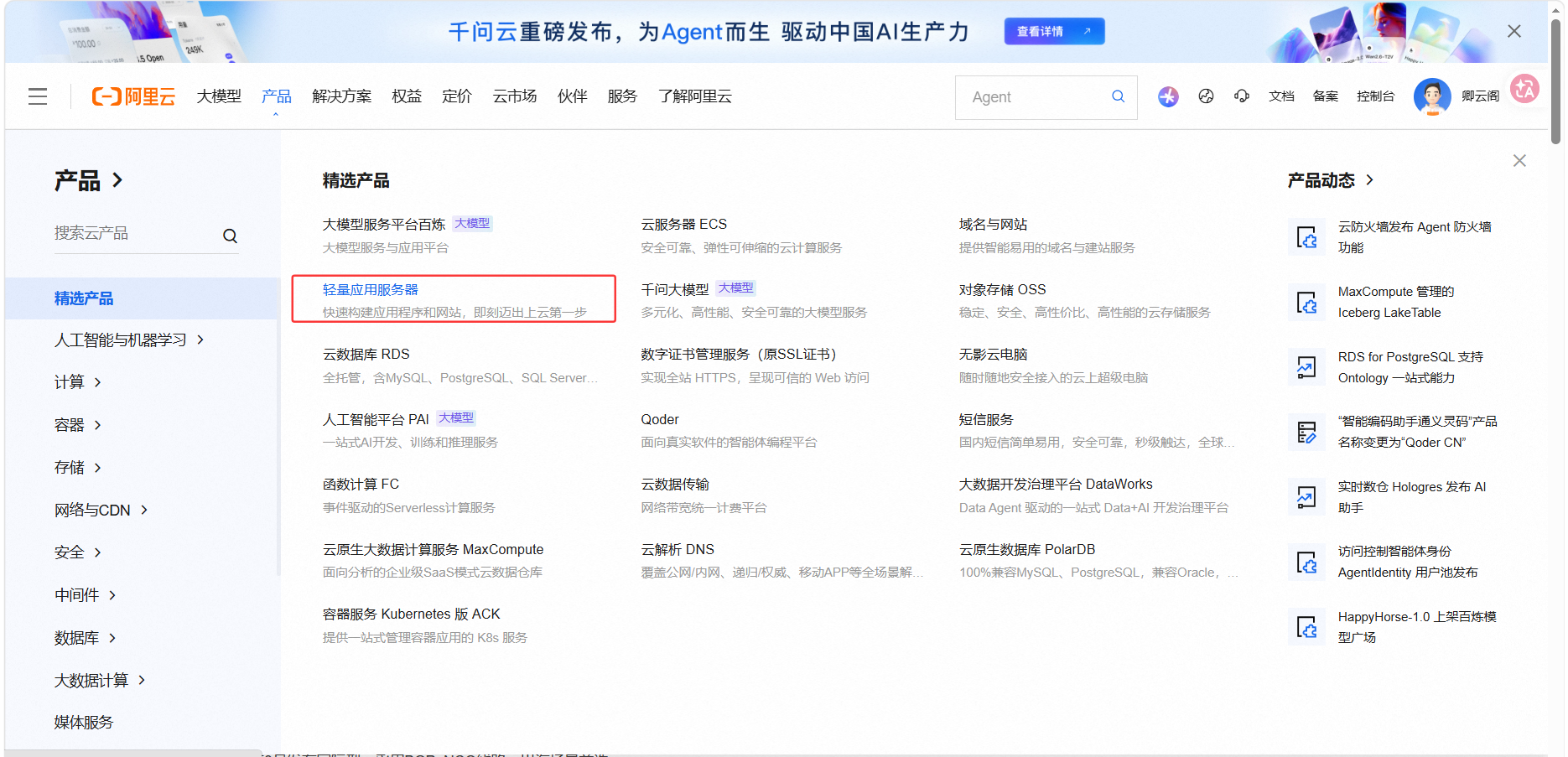Open the 解决方案 menu

point(341,96)
